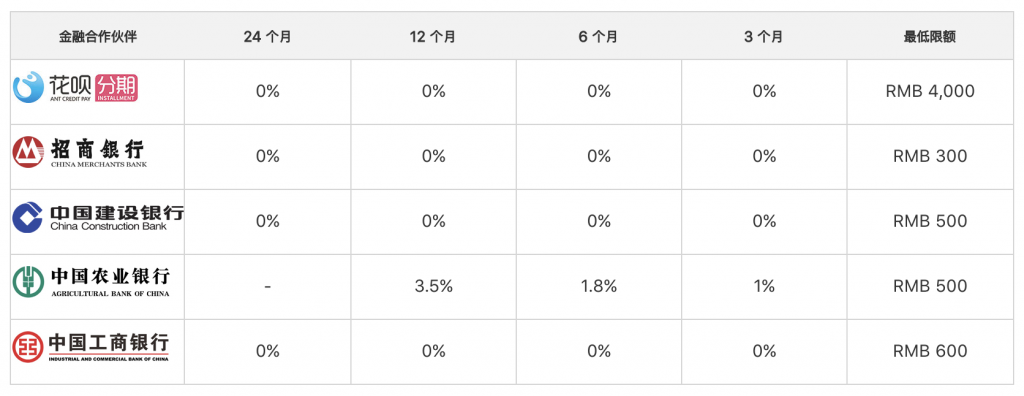This screenshot has width=1024, height=396.
Task: Click the 3.5% rate for Agricultural Bank
Action: [434, 286]
